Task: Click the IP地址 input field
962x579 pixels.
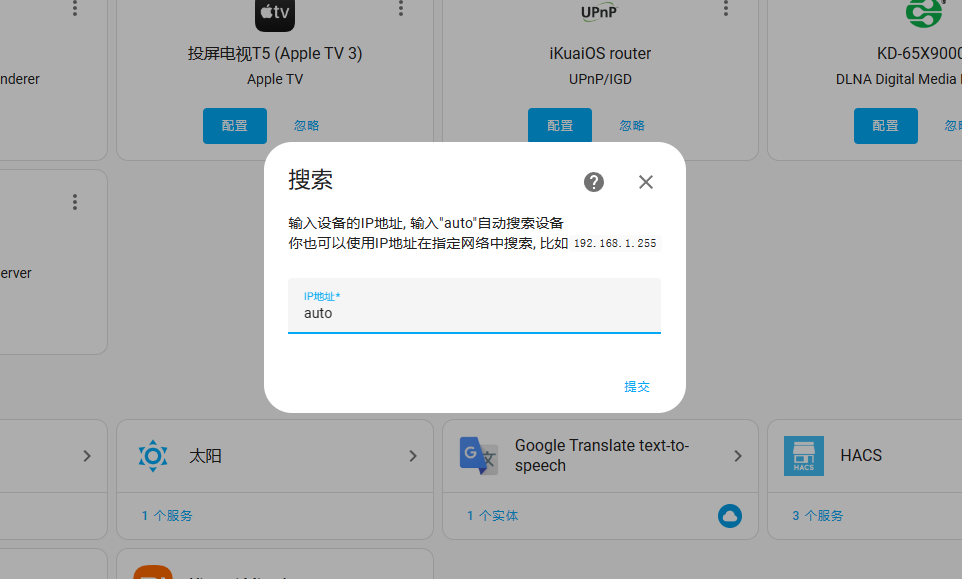Action: 474,306
